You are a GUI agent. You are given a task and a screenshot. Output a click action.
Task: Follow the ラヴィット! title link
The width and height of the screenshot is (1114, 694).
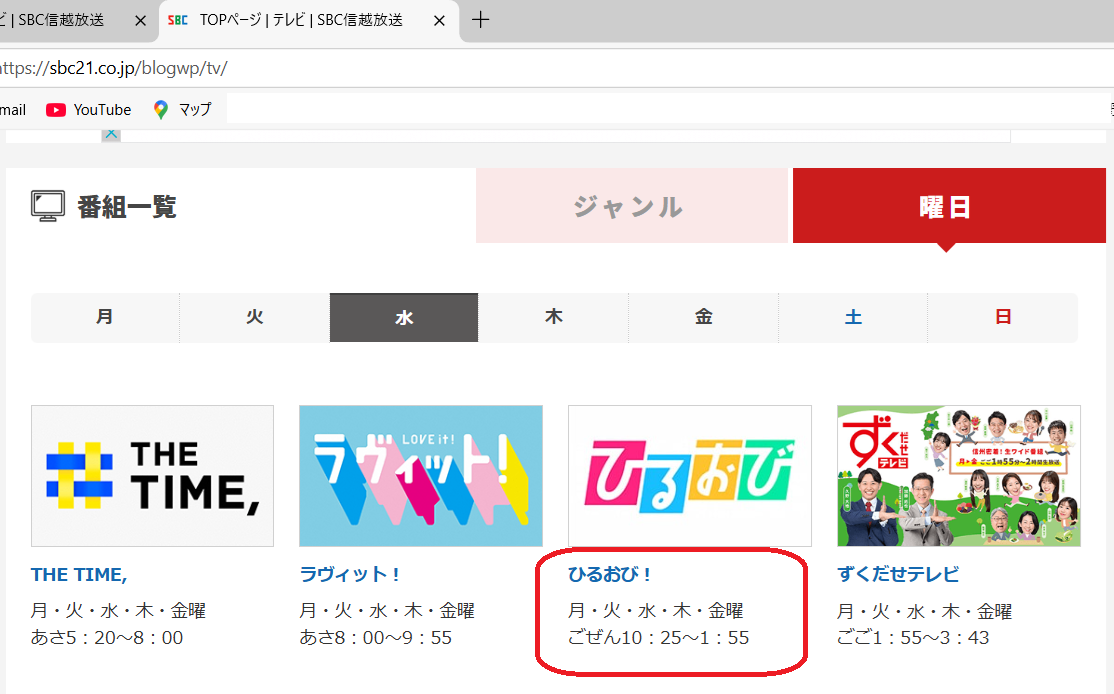coord(350,574)
